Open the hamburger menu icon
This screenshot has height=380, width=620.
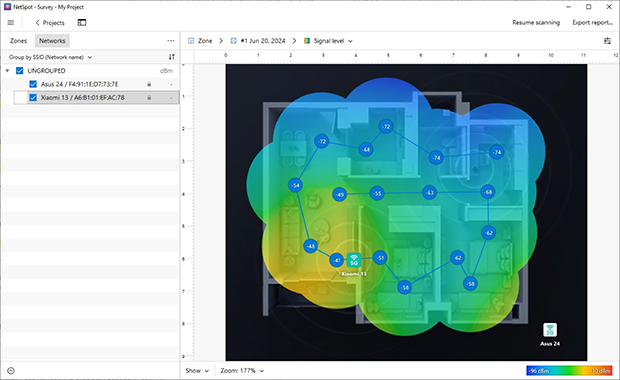point(11,23)
